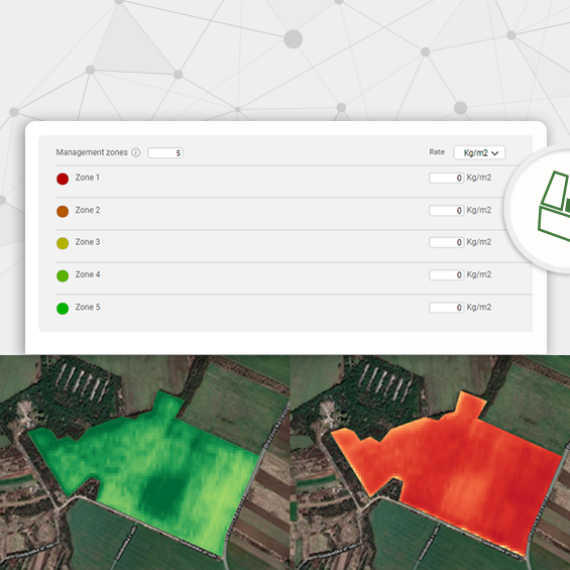570x570 pixels.
Task: Click the green Zone 5 color dot
Action: (x=63, y=308)
